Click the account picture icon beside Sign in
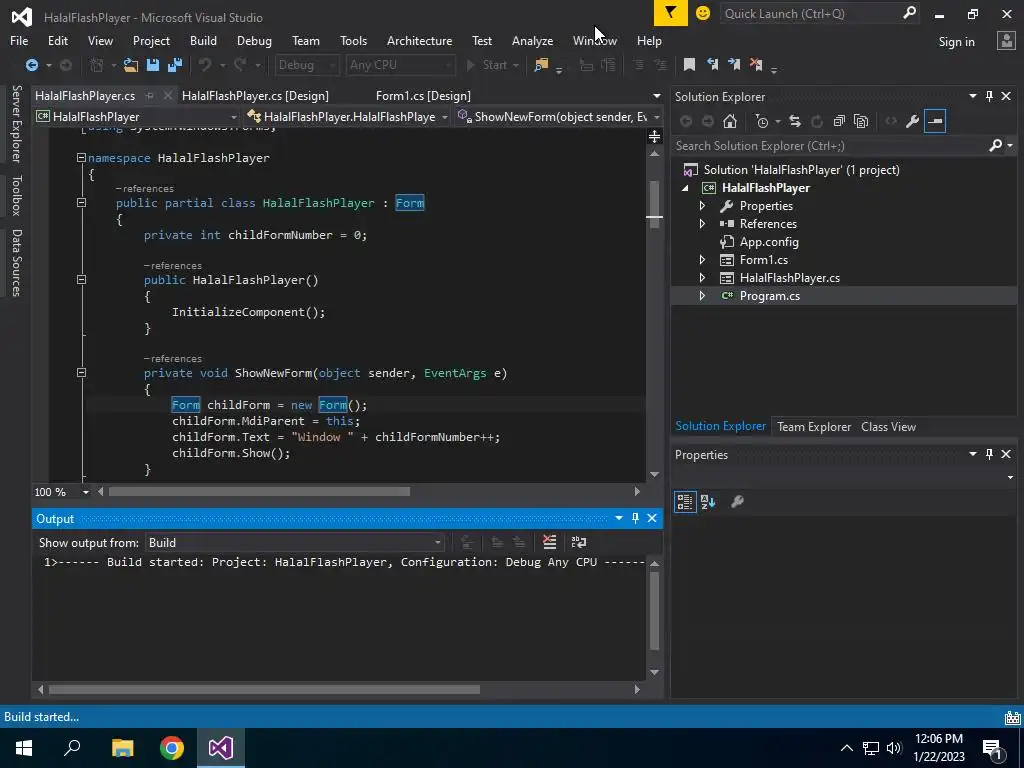Image resolution: width=1024 pixels, height=768 pixels. (x=1006, y=41)
